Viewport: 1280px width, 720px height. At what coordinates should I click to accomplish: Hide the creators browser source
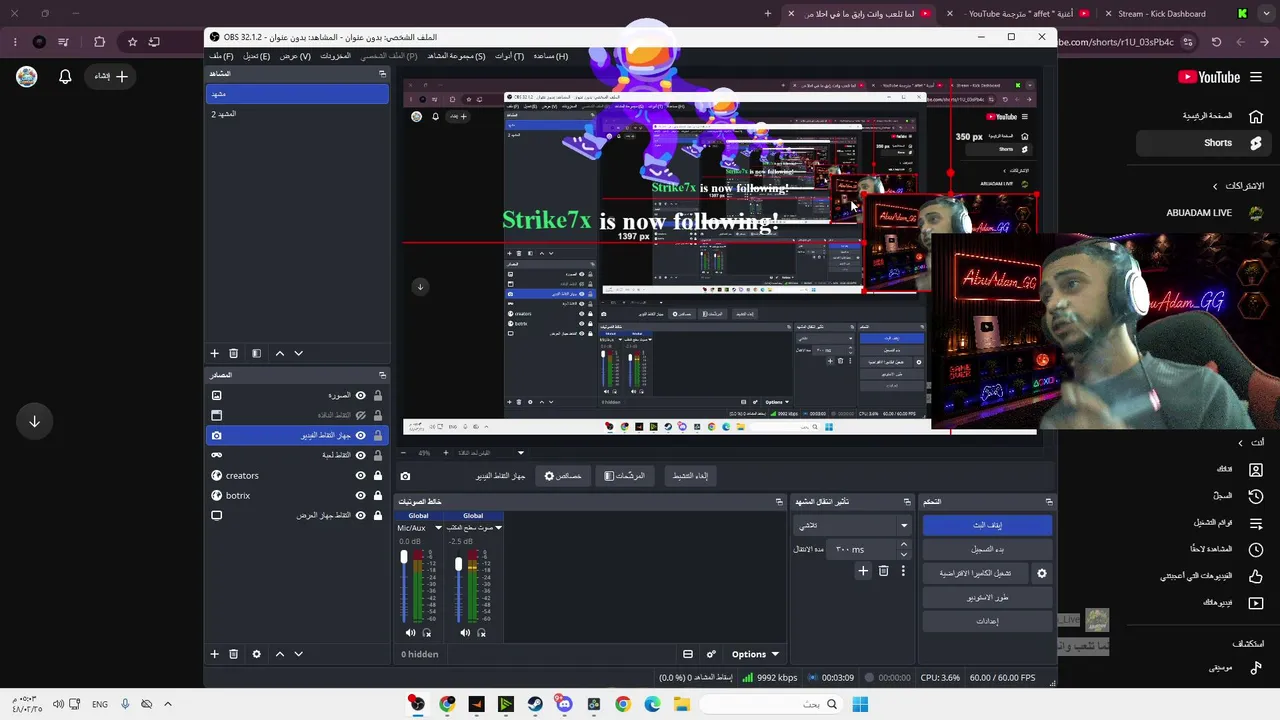tap(361, 475)
